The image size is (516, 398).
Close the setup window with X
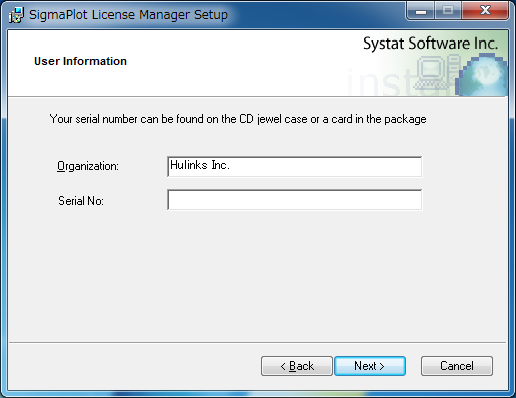[485, 11]
